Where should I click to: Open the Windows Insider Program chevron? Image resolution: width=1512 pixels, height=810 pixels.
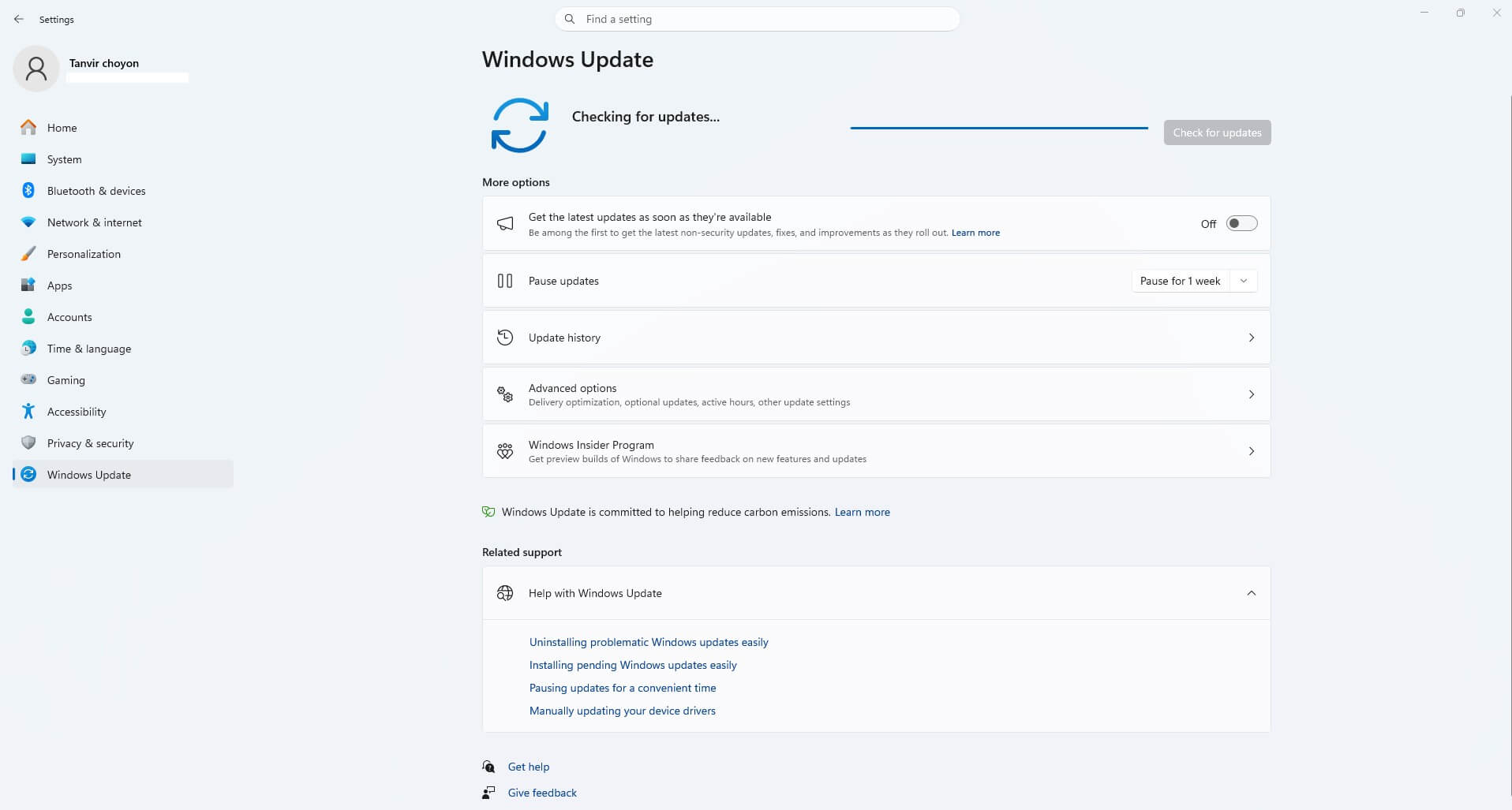(1252, 451)
